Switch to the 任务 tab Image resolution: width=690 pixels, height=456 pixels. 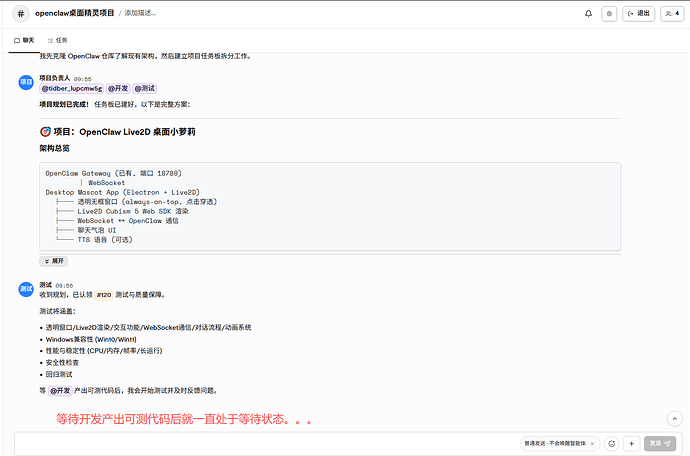coord(57,40)
